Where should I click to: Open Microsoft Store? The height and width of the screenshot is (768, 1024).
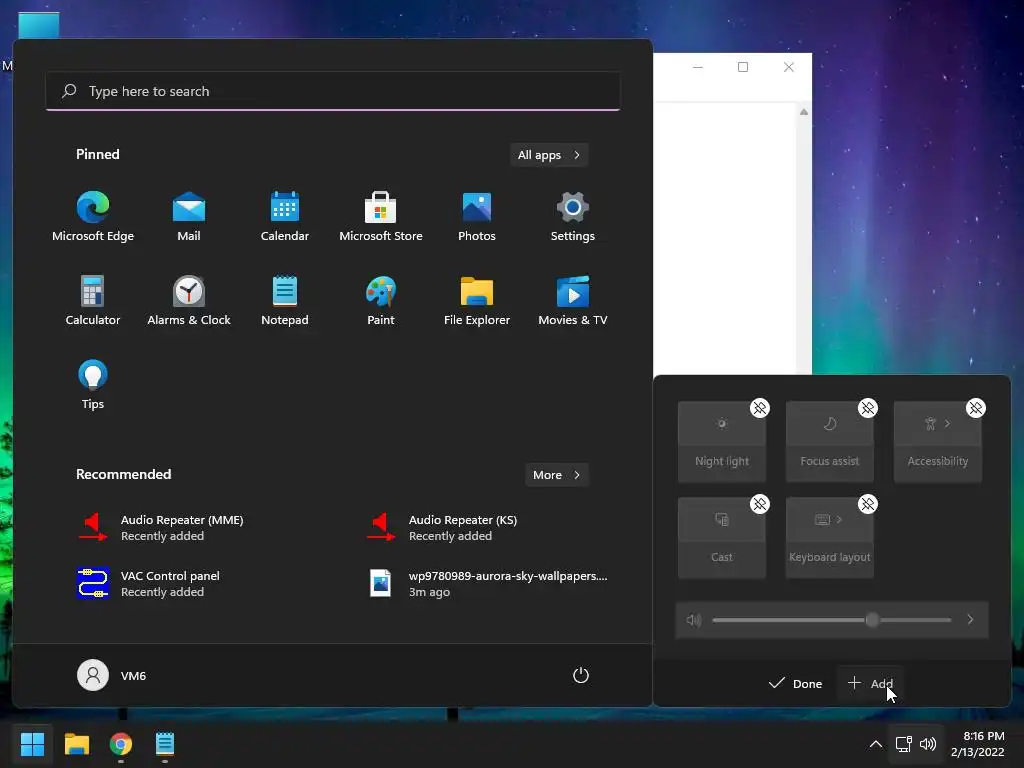(381, 217)
